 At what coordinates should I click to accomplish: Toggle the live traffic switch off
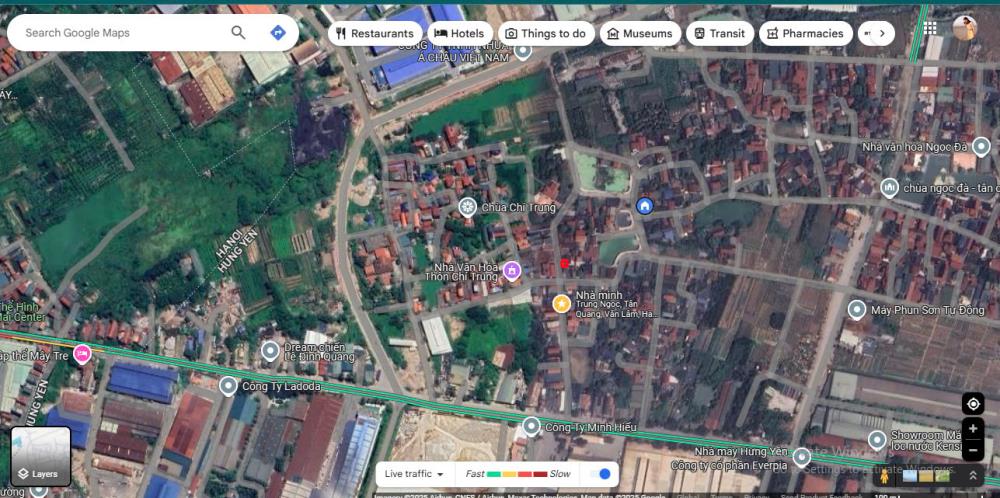(x=600, y=474)
